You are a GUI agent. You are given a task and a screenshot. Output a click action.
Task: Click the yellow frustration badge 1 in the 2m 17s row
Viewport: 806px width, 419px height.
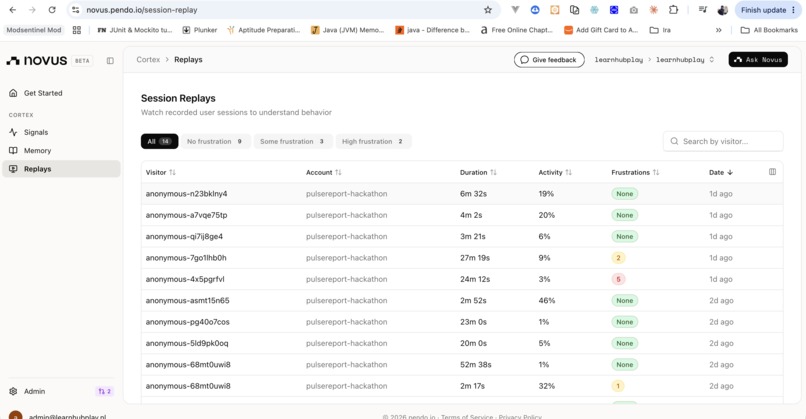point(618,386)
